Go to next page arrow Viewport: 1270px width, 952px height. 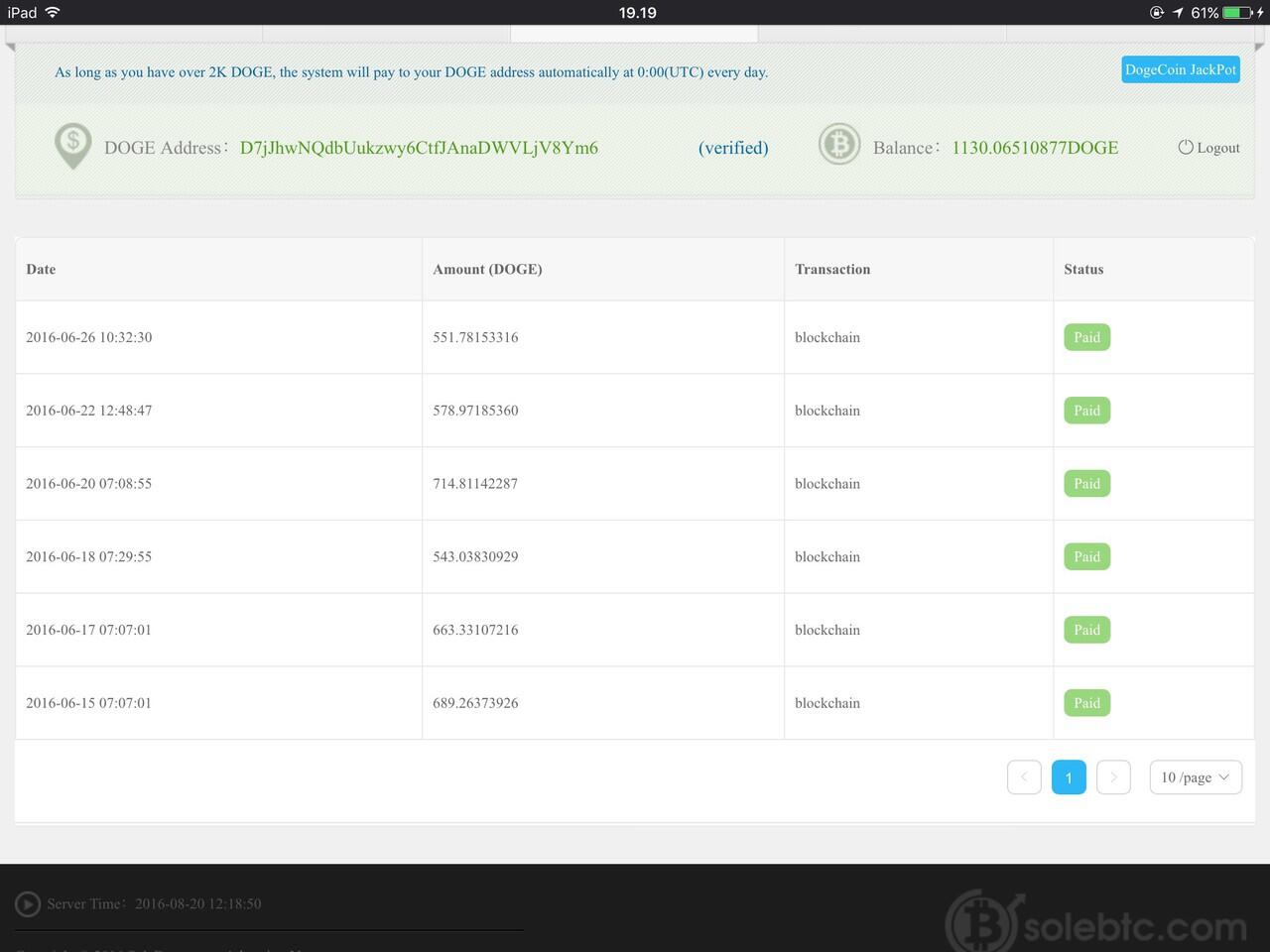point(1113,777)
